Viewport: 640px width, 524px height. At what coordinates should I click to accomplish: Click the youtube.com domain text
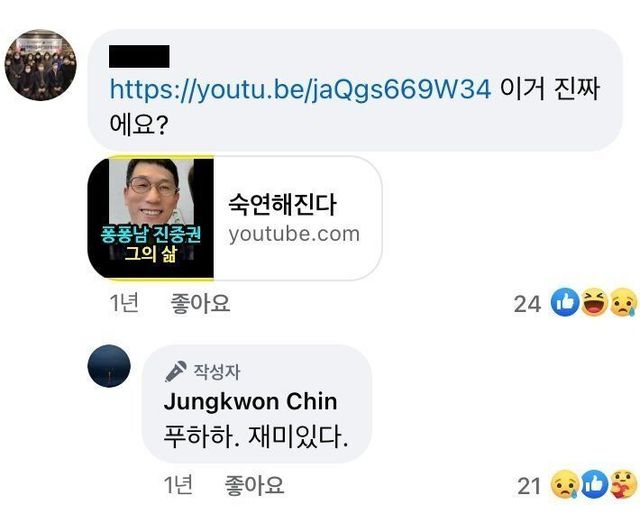pos(293,234)
